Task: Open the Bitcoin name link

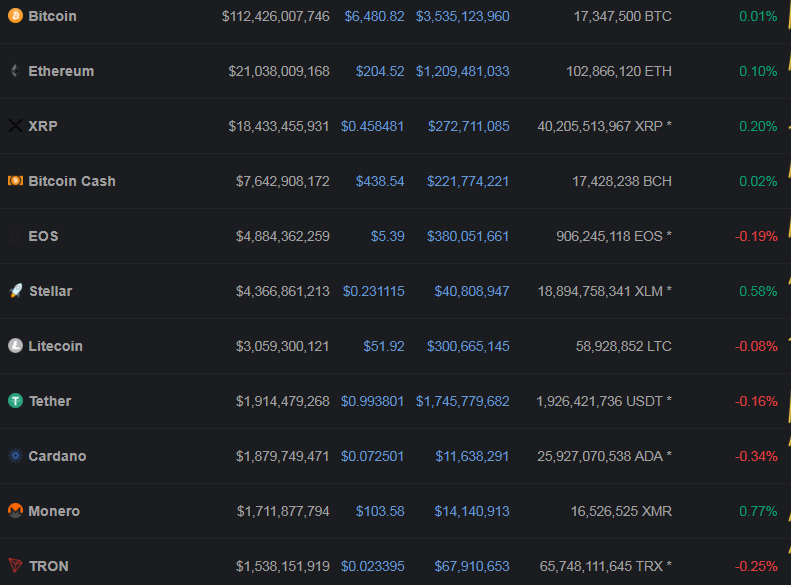Action: 52,16
